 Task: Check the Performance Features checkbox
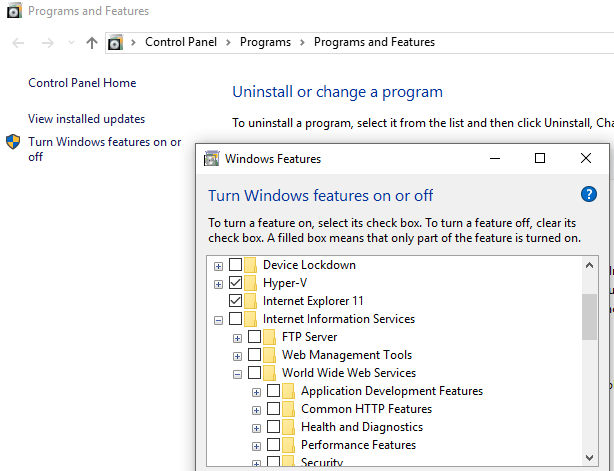[273, 445]
